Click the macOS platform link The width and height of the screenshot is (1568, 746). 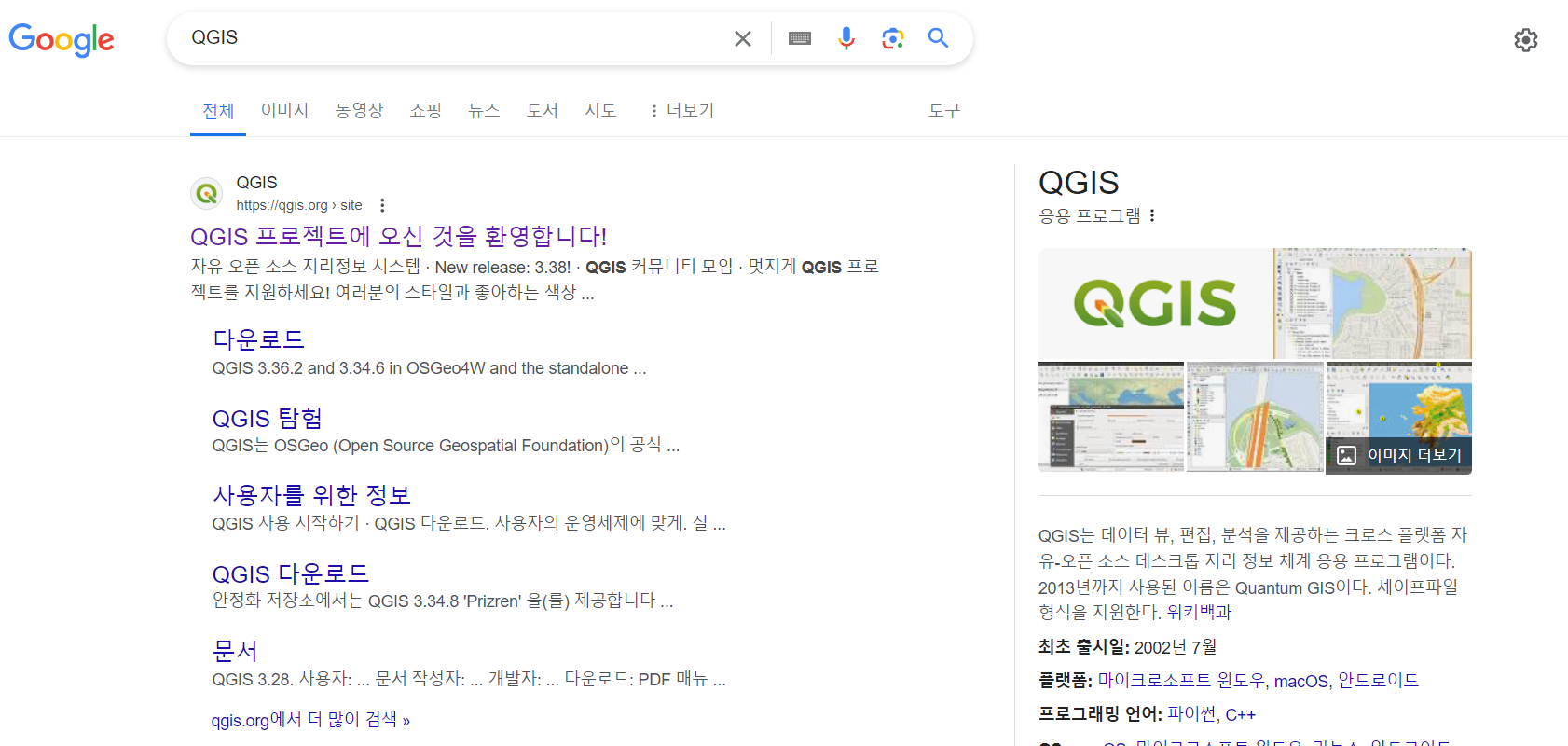coord(1300,681)
